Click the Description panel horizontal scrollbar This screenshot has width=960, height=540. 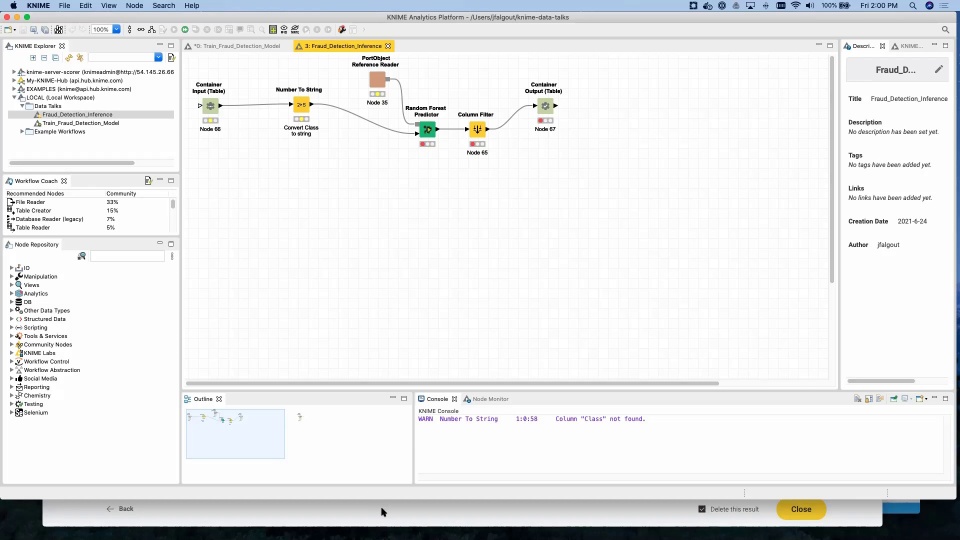pyautogui.click(x=881, y=381)
